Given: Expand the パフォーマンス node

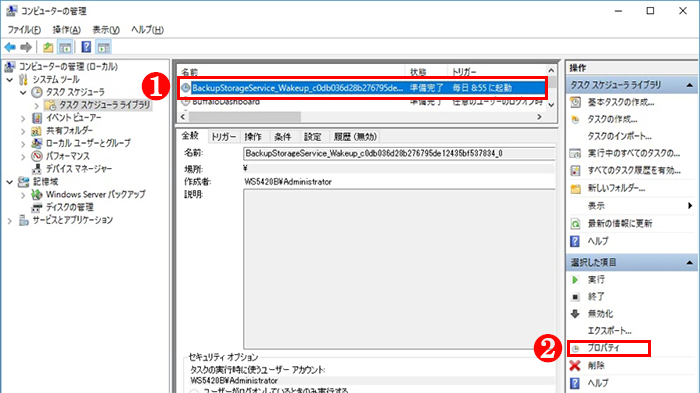Looking at the screenshot, I should pyautogui.click(x=23, y=156).
